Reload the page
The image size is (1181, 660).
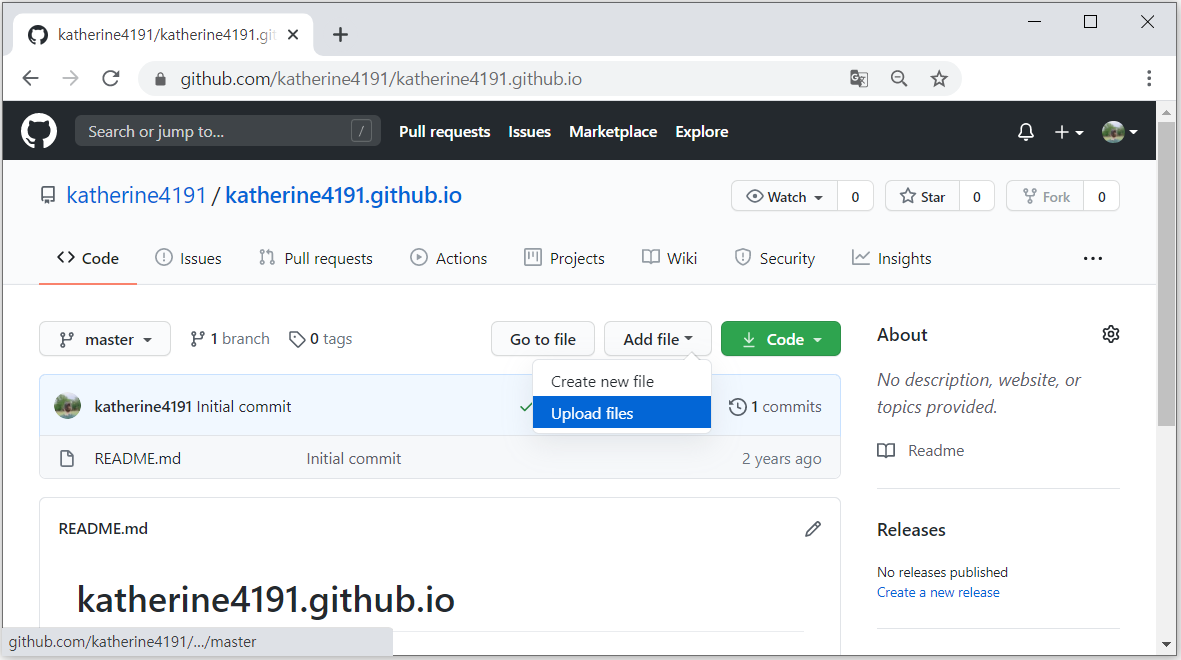coord(111,78)
